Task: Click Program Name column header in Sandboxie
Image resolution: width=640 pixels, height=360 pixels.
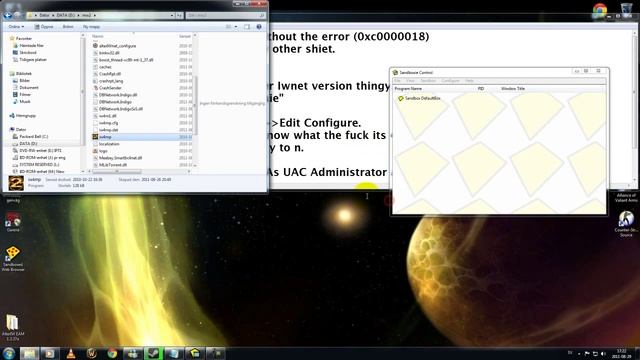Action: 408,89
